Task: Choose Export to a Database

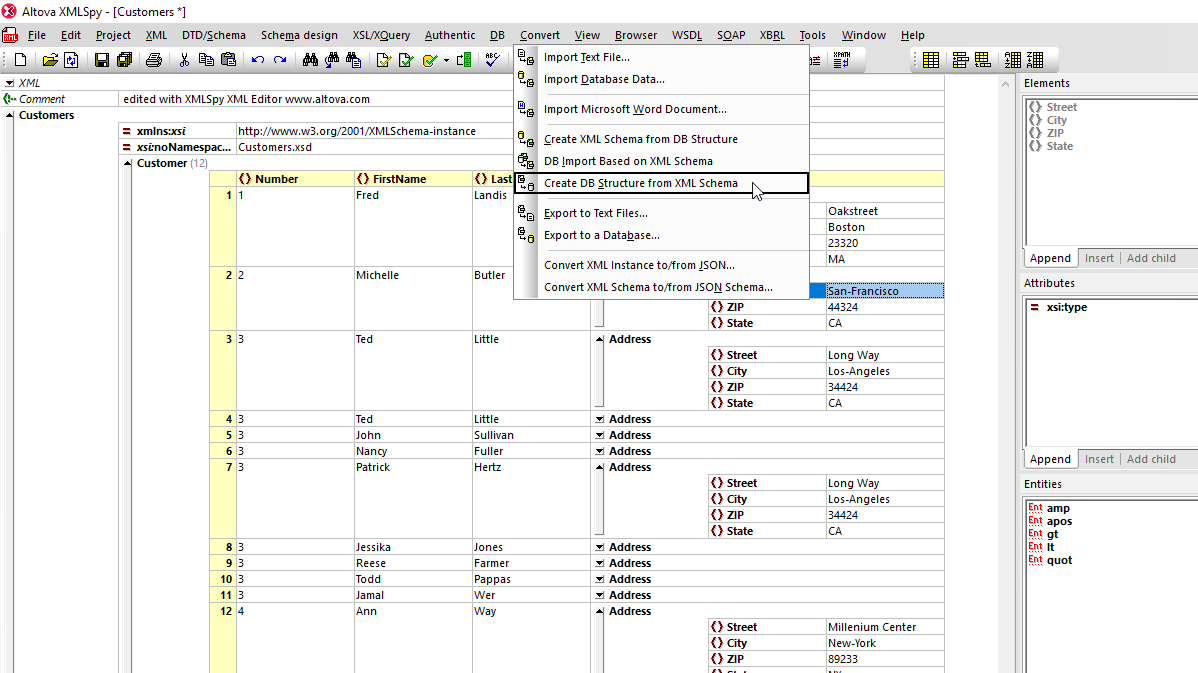Action: (x=662, y=235)
